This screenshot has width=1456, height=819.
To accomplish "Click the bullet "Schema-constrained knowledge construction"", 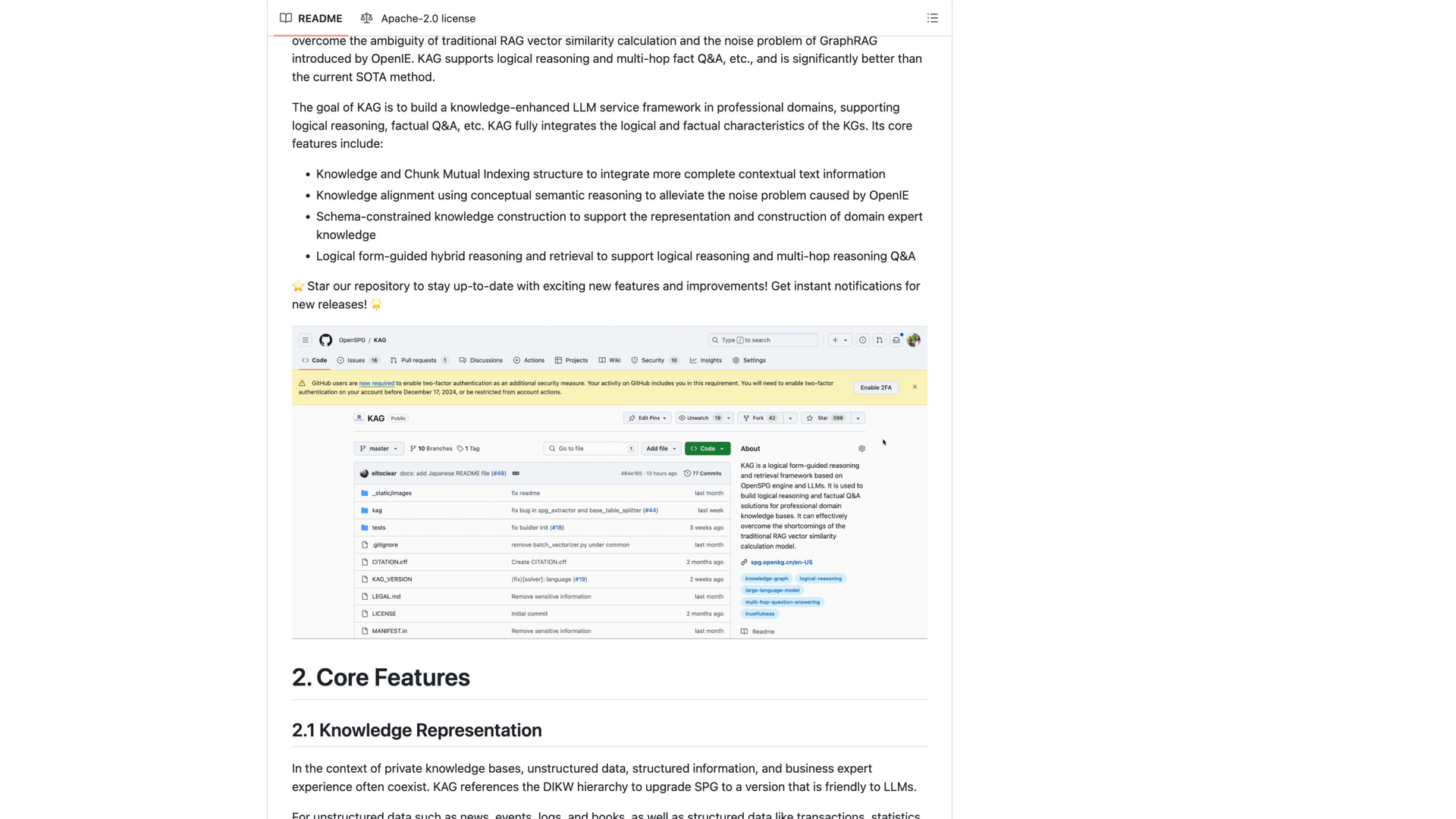I will 619,225.
